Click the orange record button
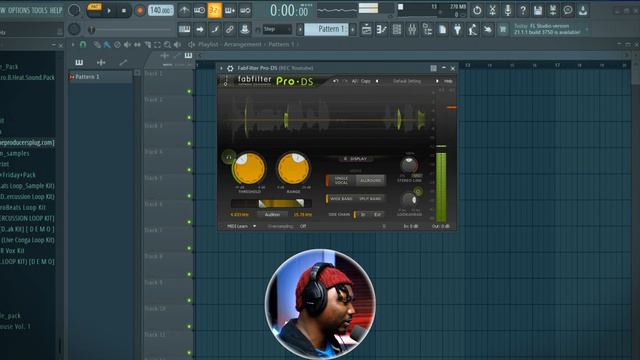Screen dimensions: 640x360 [140, 11]
